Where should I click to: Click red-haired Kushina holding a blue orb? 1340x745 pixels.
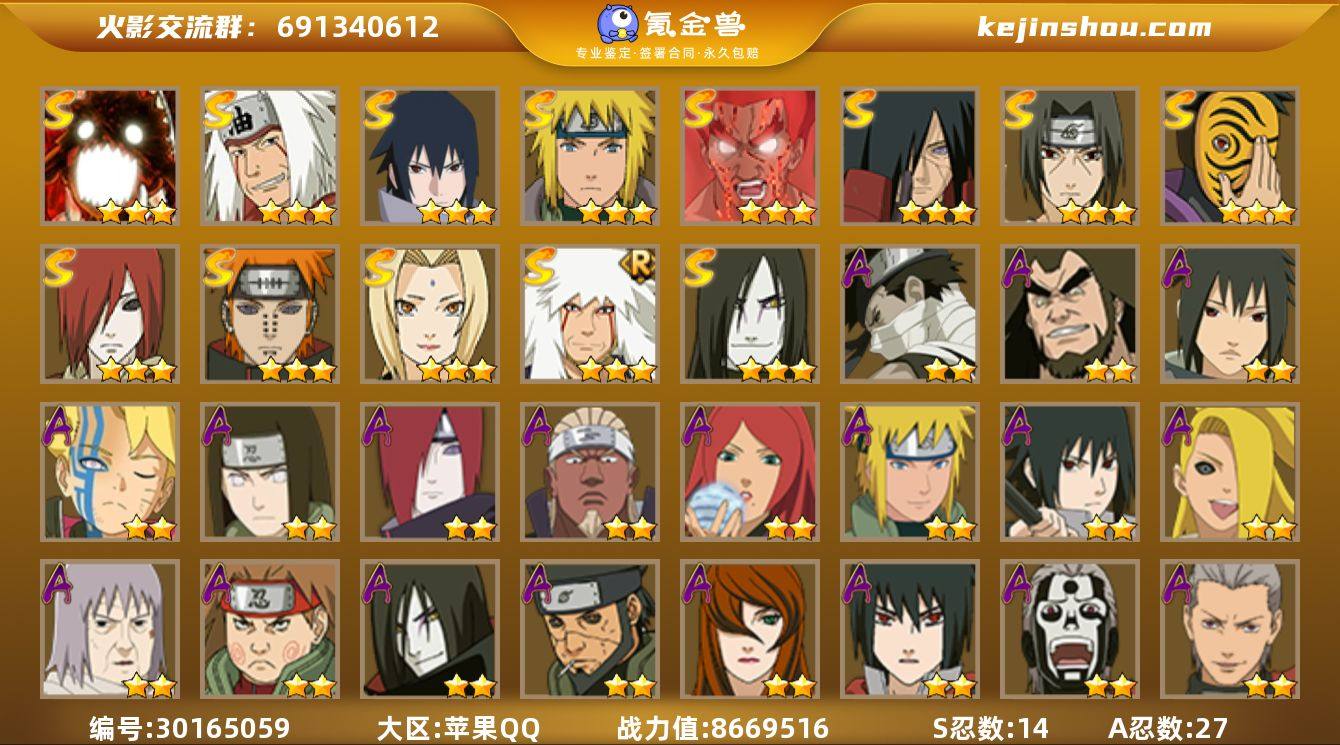[750, 472]
